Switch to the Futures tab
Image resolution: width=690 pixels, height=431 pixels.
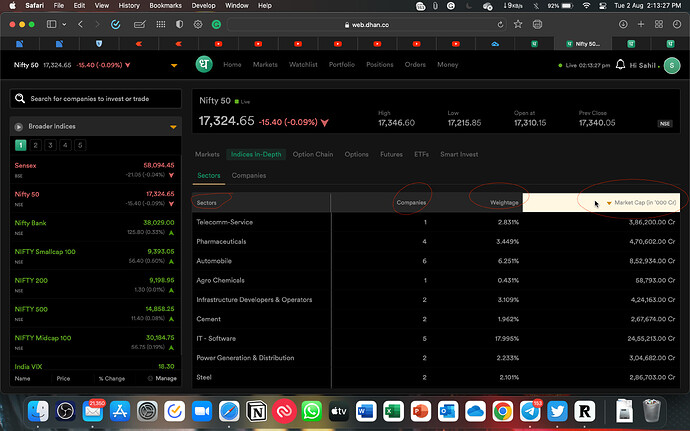(x=391, y=154)
